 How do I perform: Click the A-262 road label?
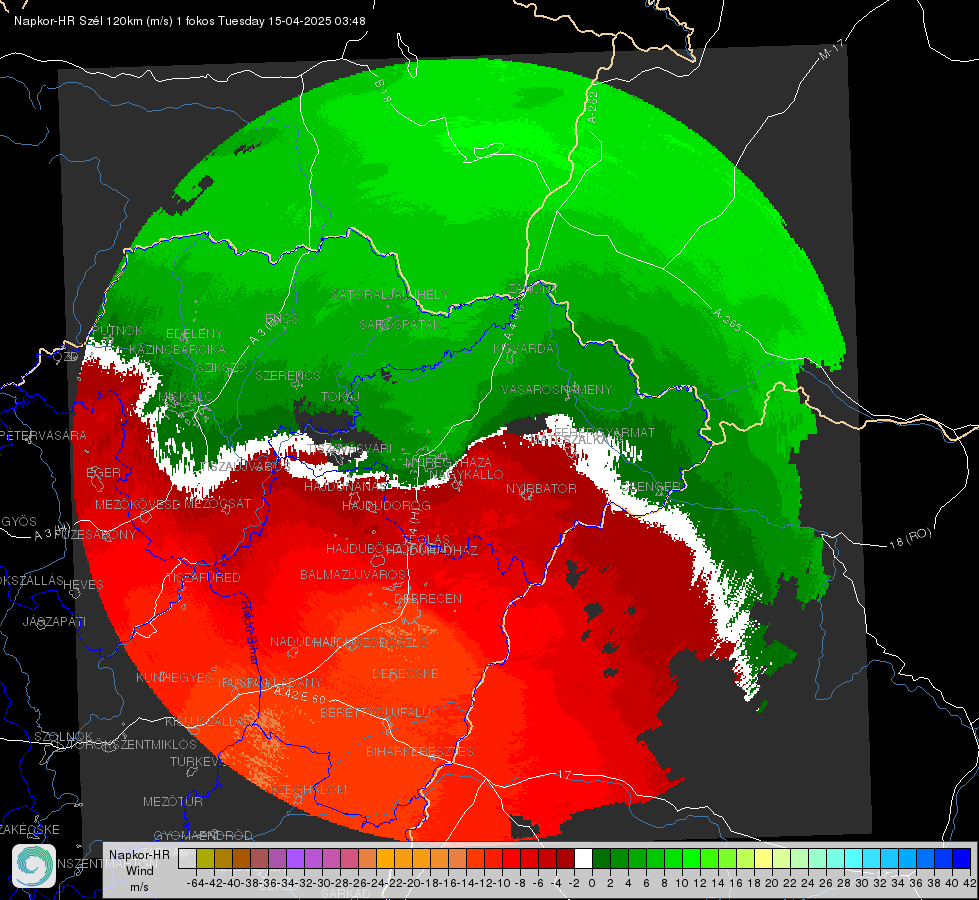click(x=592, y=107)
